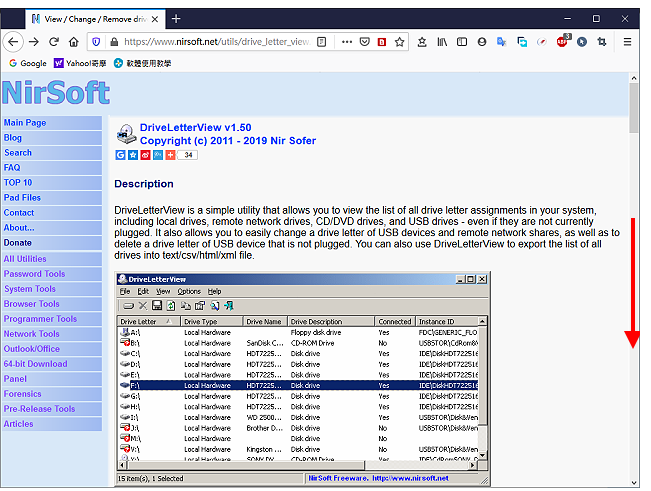Click the NirSoft logo header
651x491 pixels.
coord(56,92)
